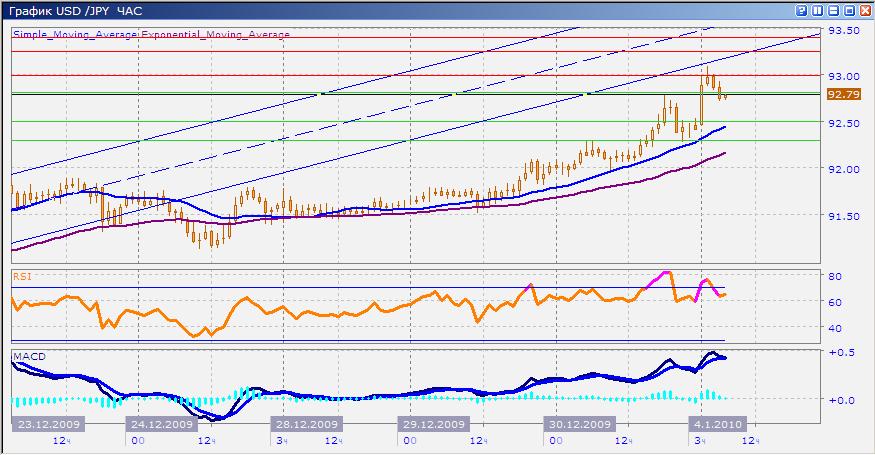This screenshot has height=455, width=875.
Task: Click the orange 92.79 current price tag
Action: coord(844,94)
